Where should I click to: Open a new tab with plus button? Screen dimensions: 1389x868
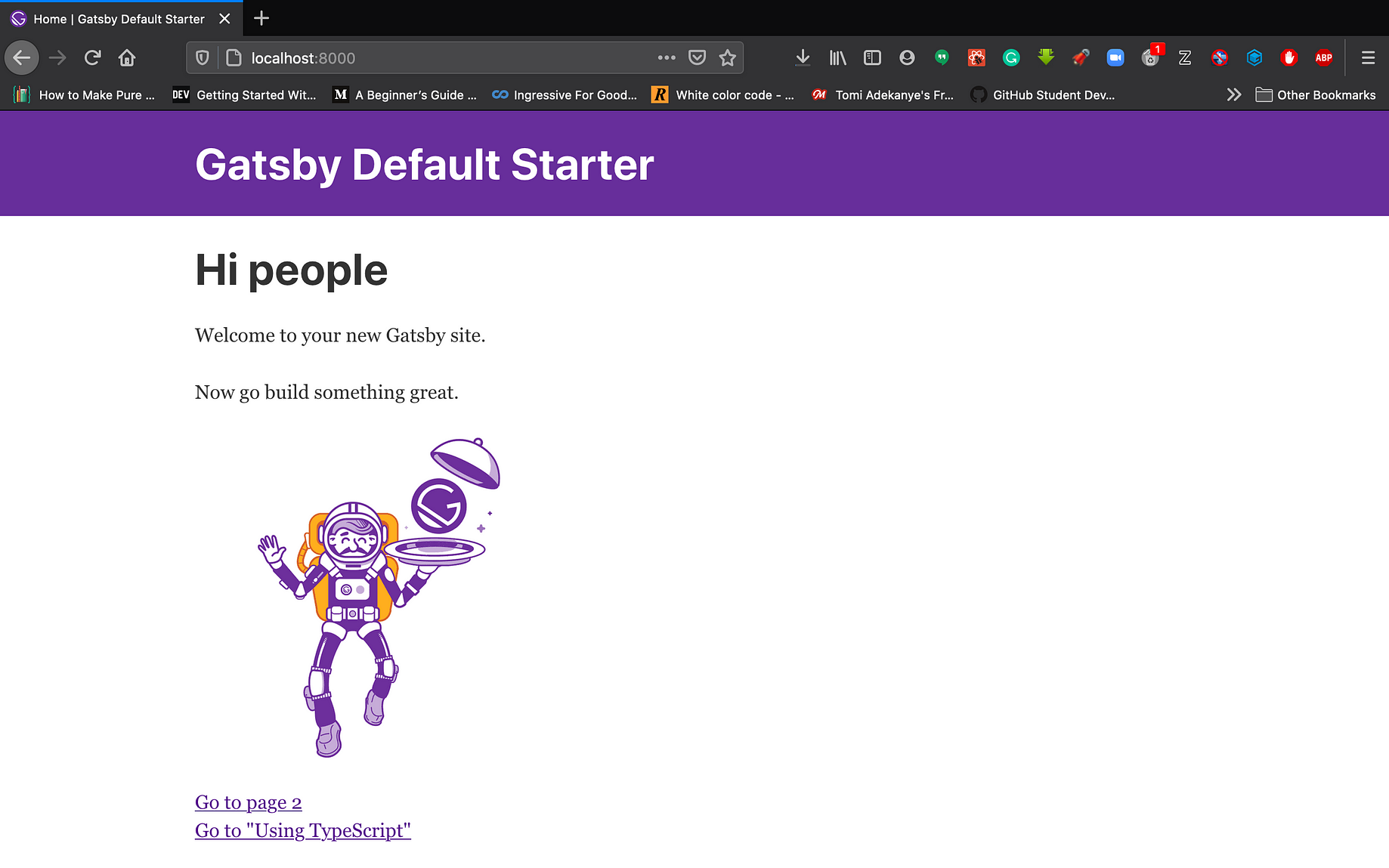click(261, 18)
